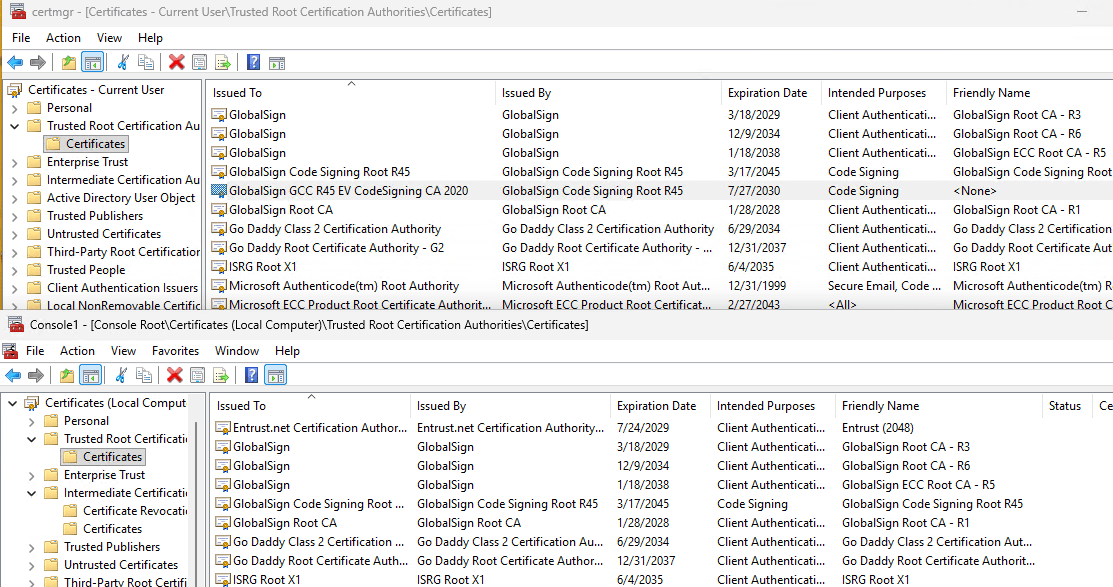Click Copy icon in certmgr toolbar

[x=146, y=62]
